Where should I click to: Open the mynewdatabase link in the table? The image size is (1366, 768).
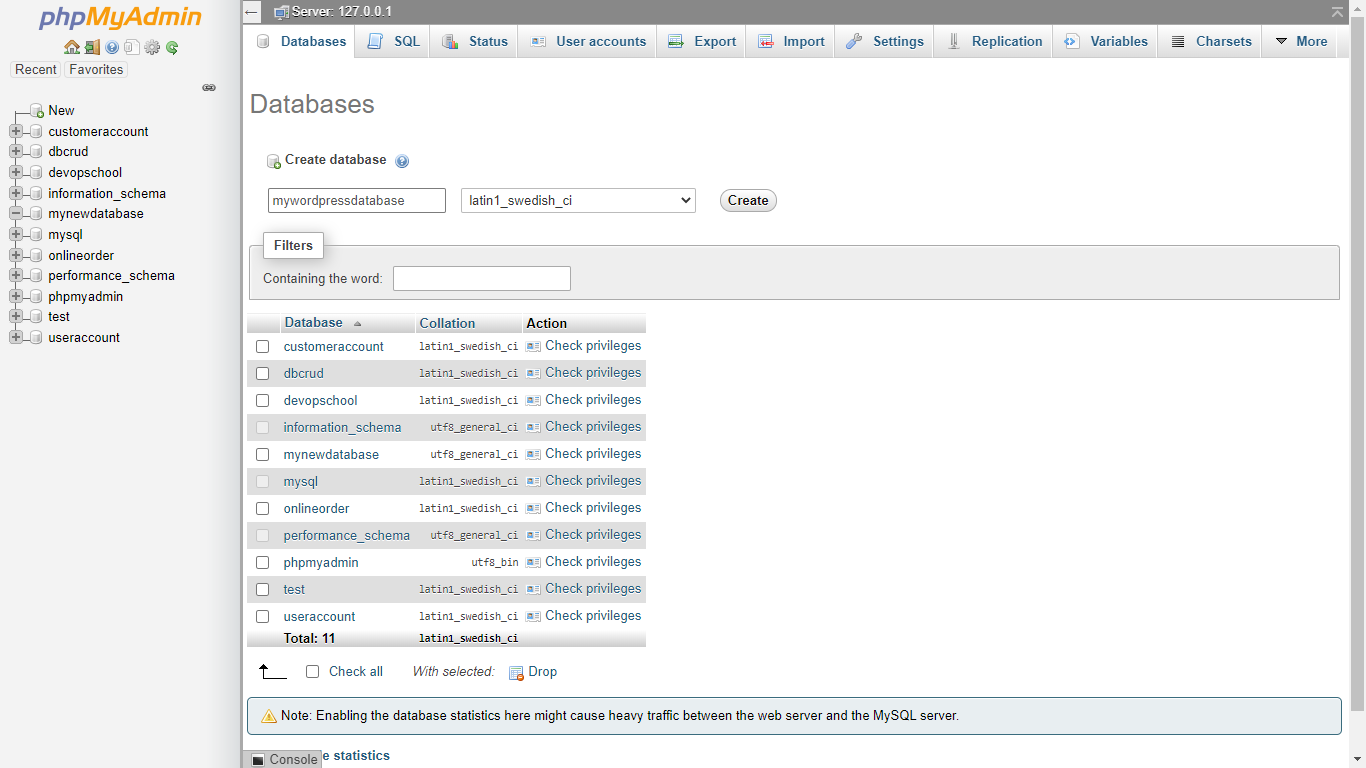(x=331, y=455)
